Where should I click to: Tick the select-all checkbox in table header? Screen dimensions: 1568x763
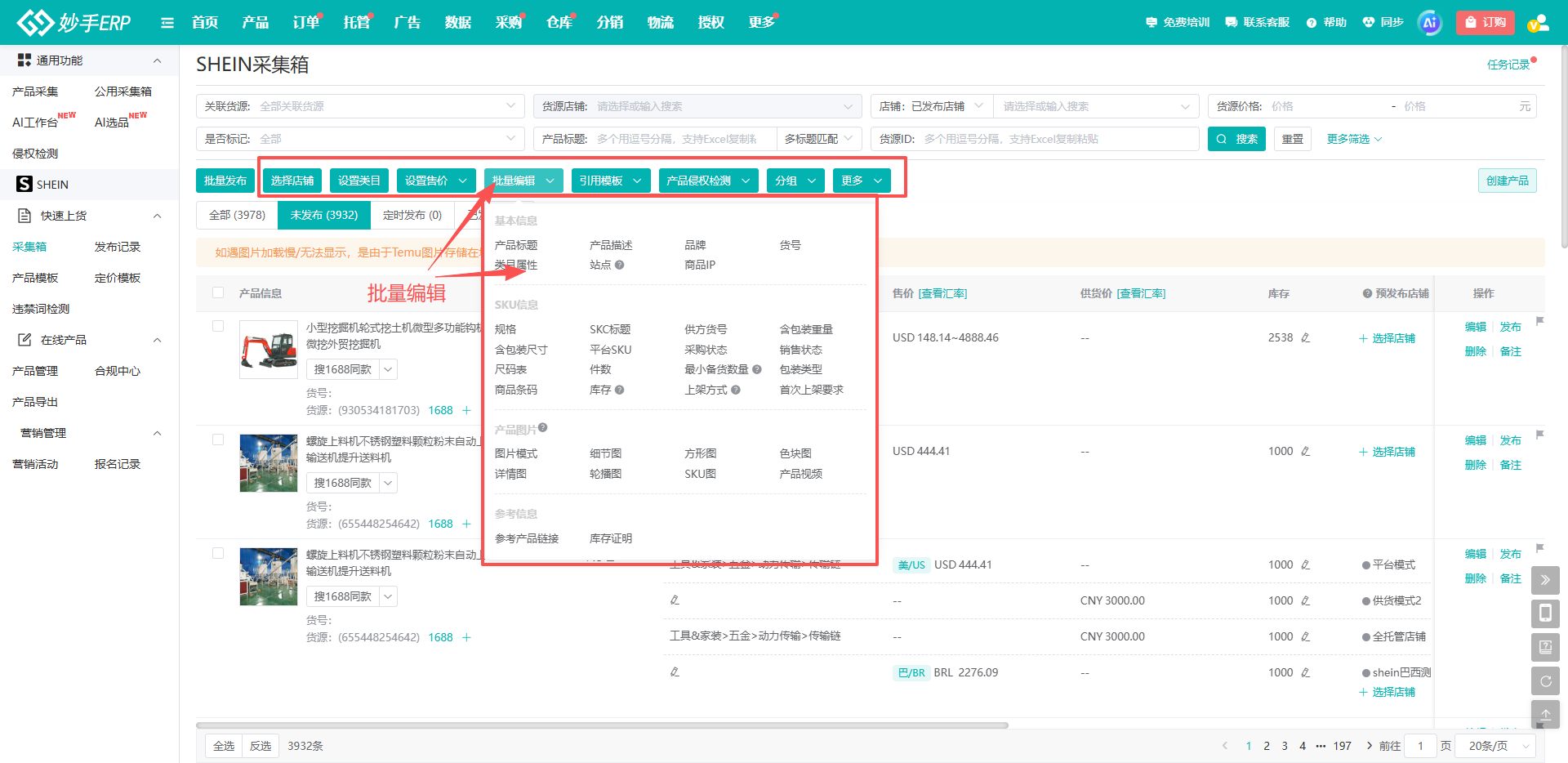point(218,292)
